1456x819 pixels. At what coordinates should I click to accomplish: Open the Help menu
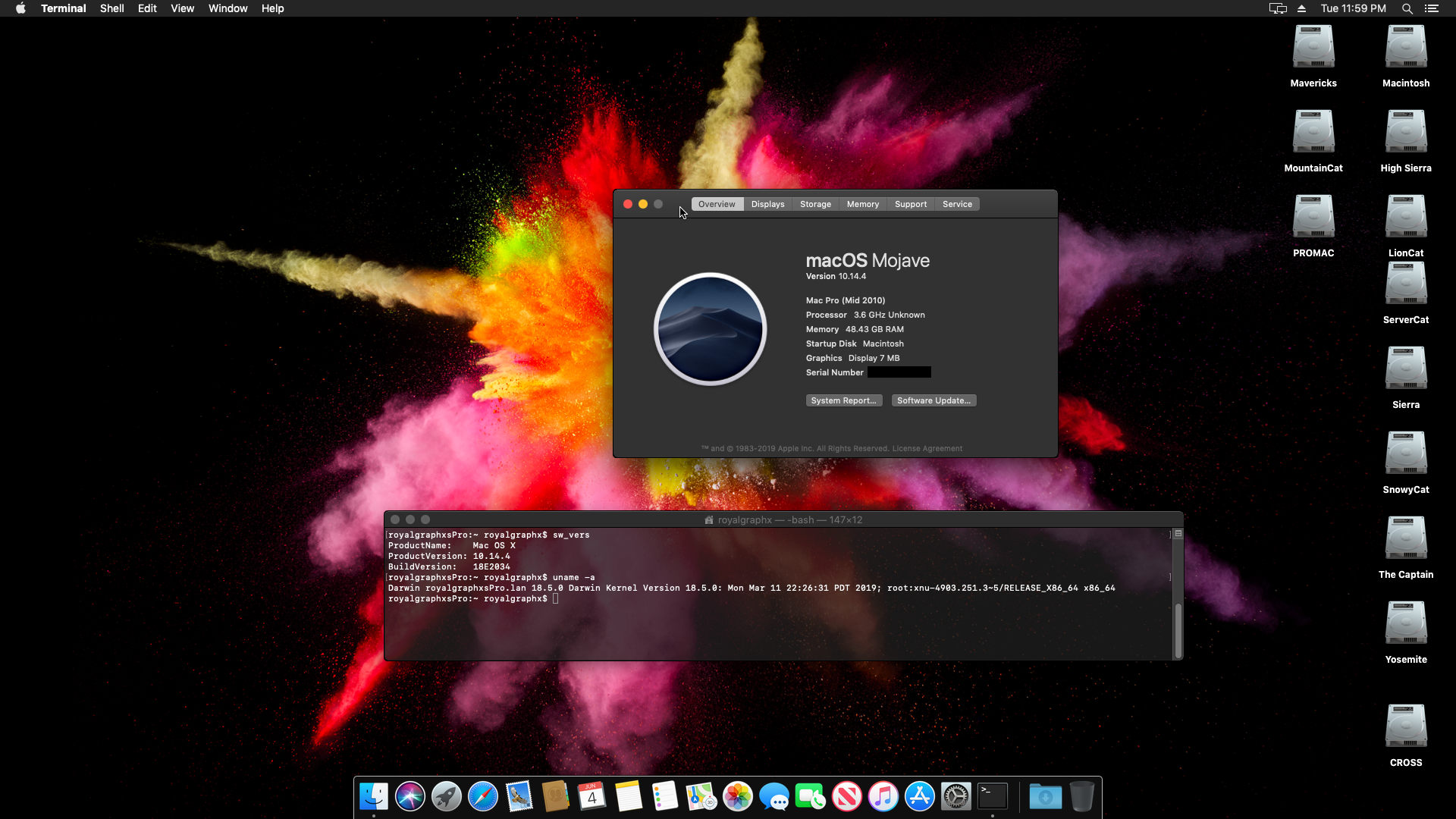[x=272, y=8]
